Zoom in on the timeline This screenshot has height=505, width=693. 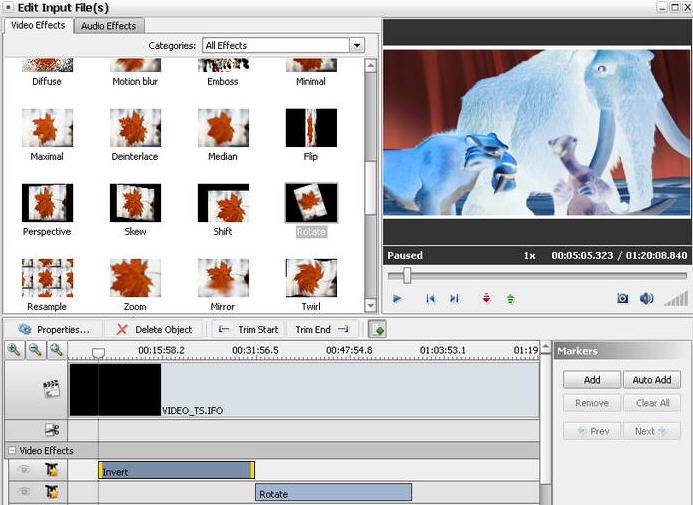[x=14, y=350]
